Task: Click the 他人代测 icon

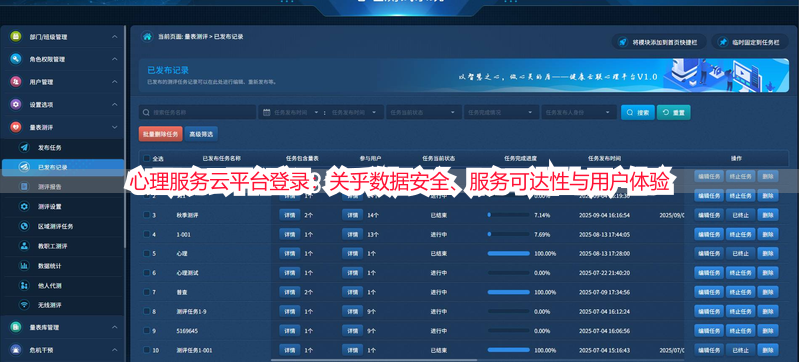Action: (x=24, y=286)
